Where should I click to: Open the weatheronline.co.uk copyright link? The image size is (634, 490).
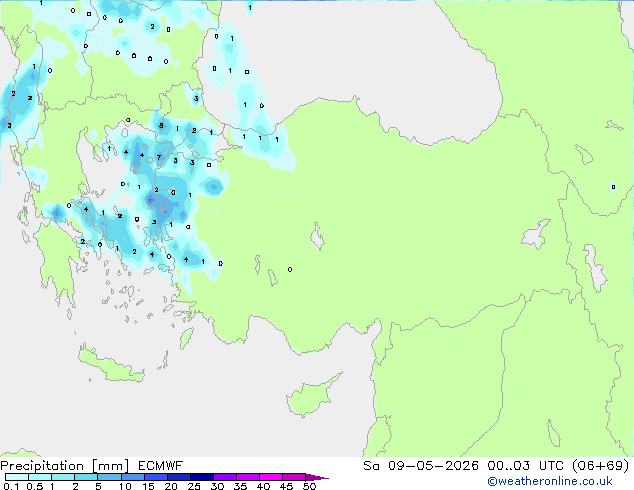click(549, 481)
